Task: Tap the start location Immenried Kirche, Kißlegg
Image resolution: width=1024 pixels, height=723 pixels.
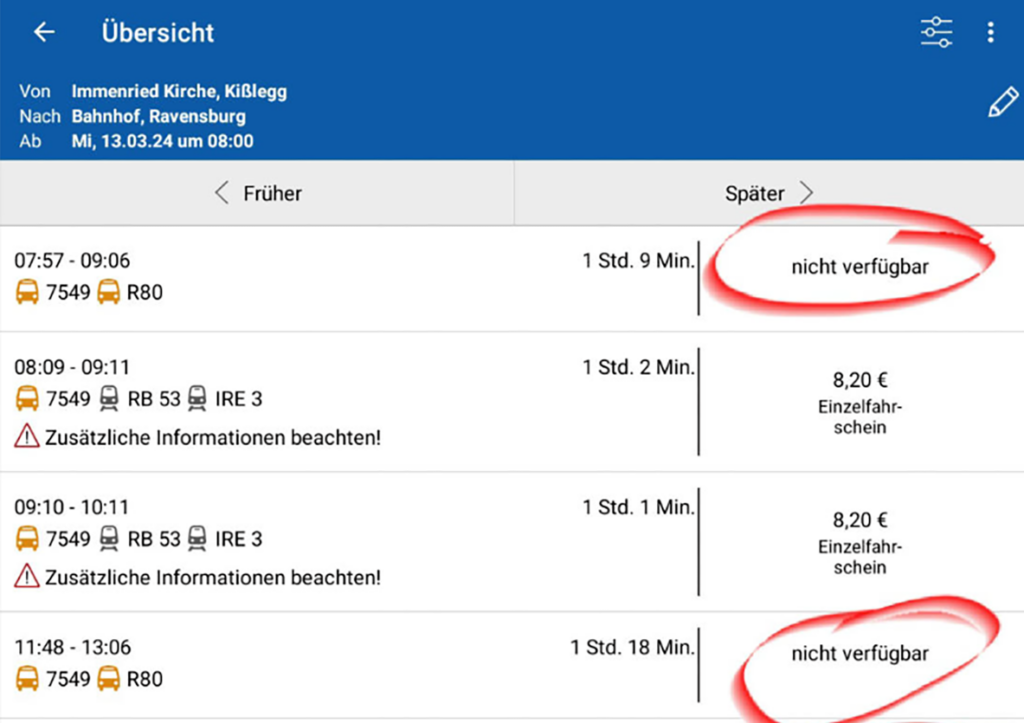Action: [179, 92]
